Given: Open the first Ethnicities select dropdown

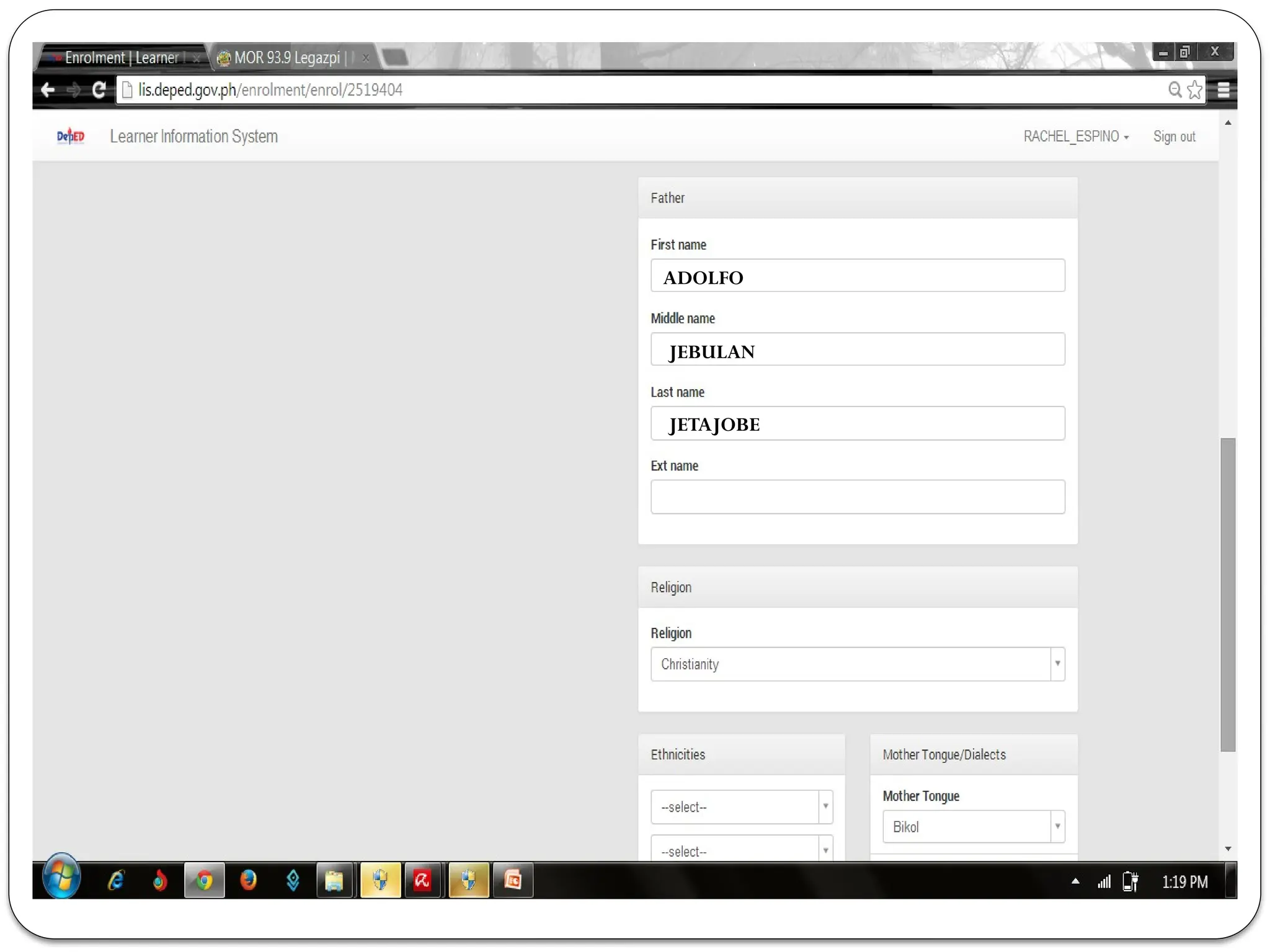Looking at the screenshot, I should point(741,807).
